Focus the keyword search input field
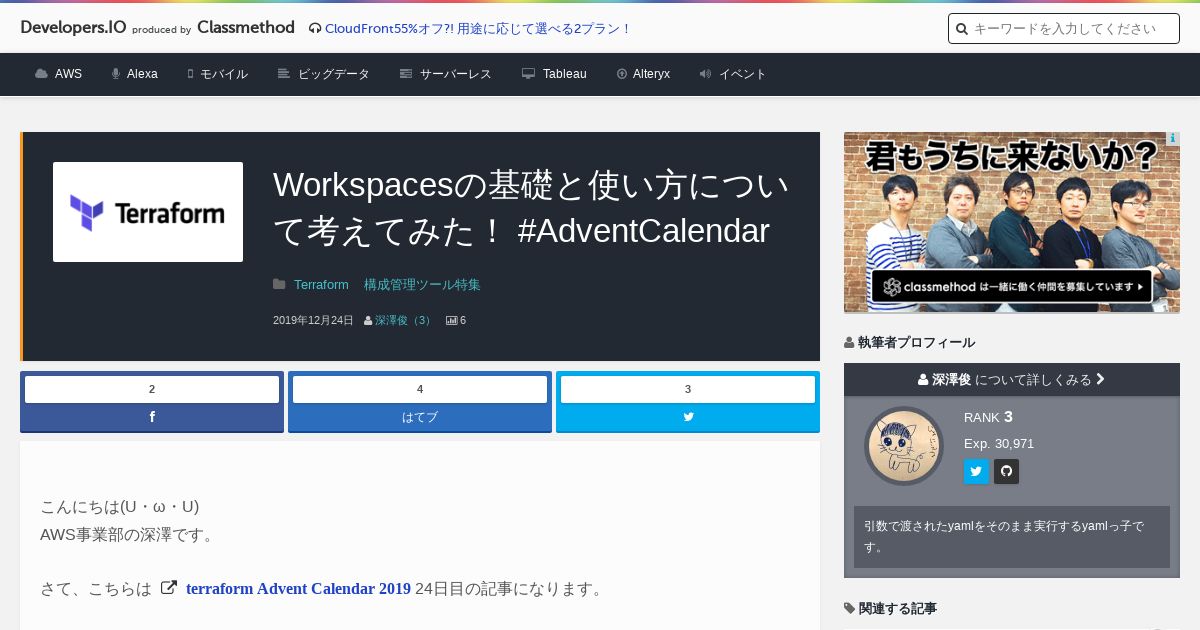The width and height of the screenshot is (1200, 630). (1064, 29)
